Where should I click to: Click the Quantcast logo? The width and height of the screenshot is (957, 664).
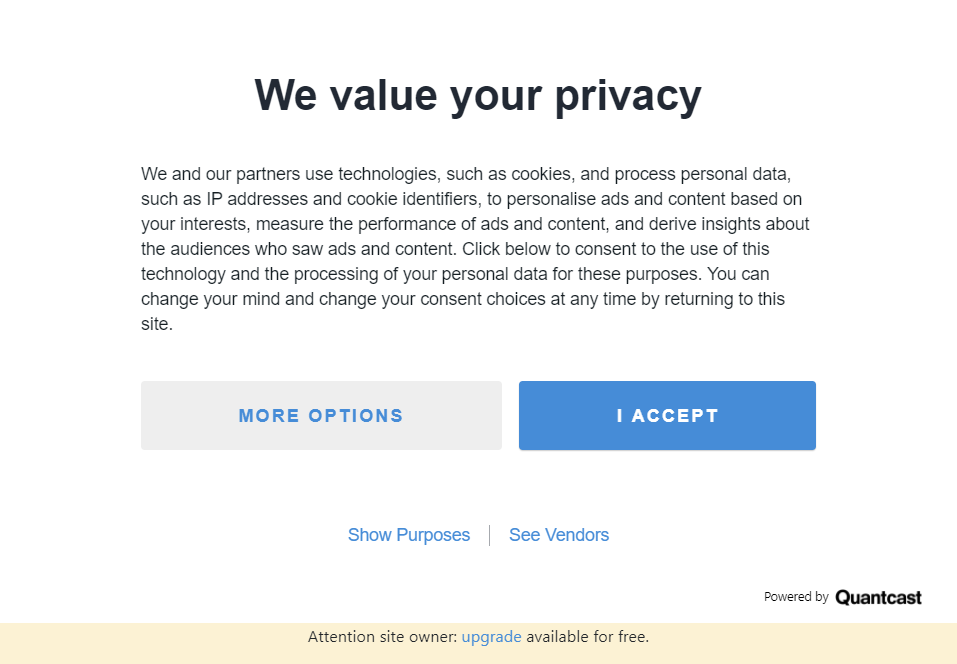(878, 597)
